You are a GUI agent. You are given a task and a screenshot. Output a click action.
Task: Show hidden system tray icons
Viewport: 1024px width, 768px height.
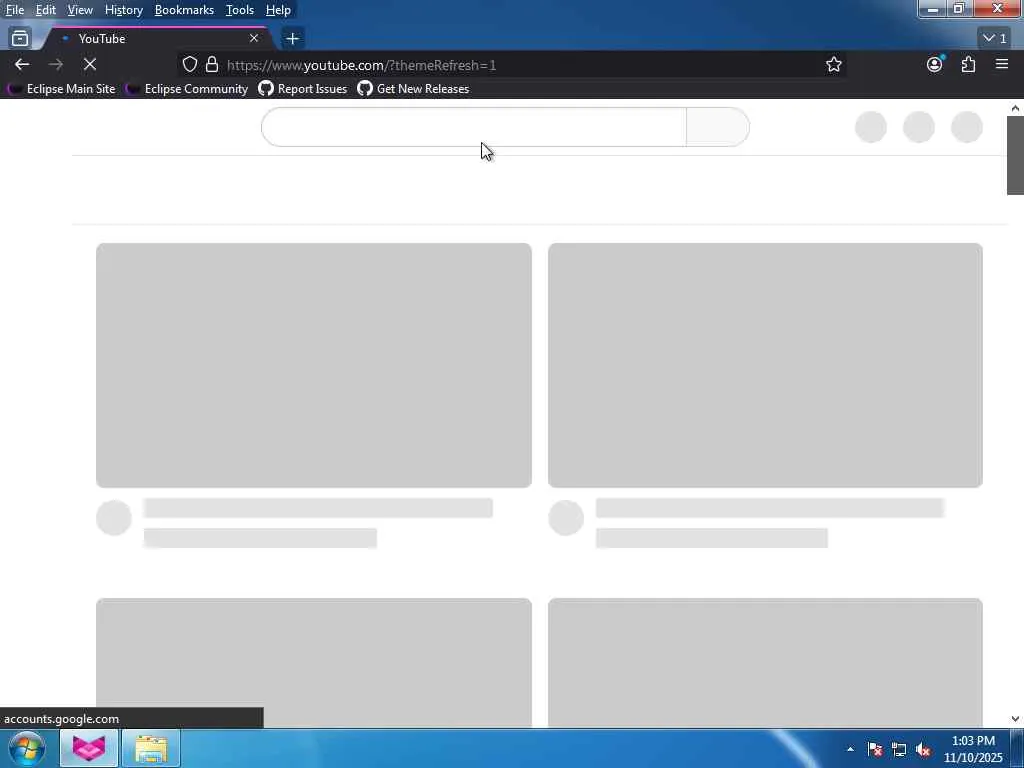(850, 749)
